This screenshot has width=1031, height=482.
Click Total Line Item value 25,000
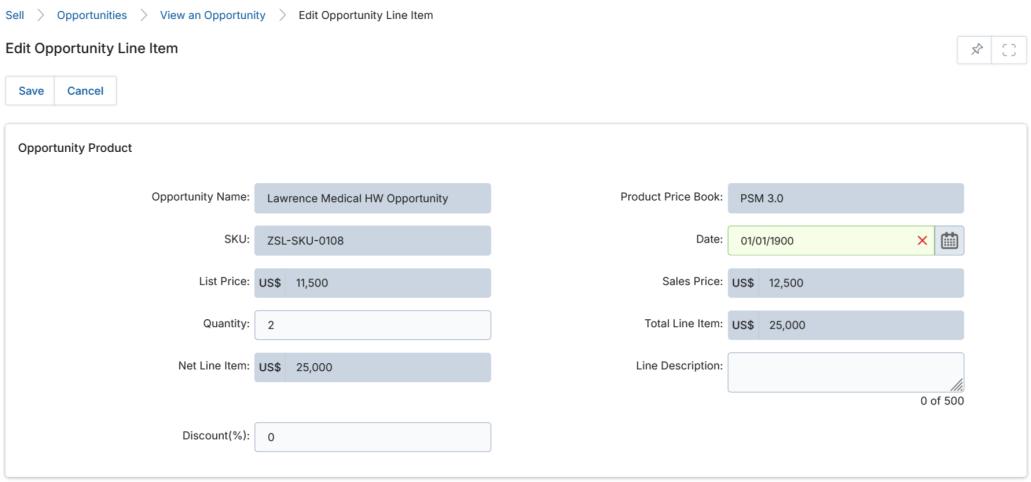coord(861,325)
